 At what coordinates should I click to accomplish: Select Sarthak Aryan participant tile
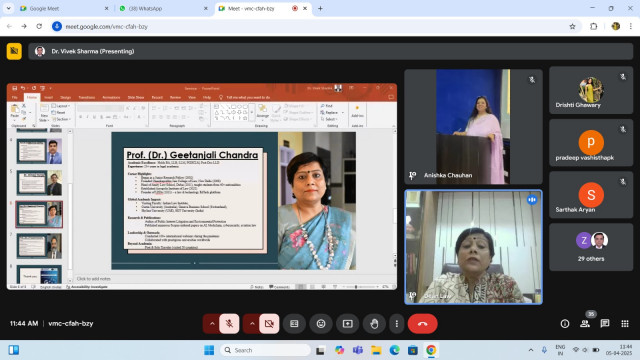click(x=591, y=195)
